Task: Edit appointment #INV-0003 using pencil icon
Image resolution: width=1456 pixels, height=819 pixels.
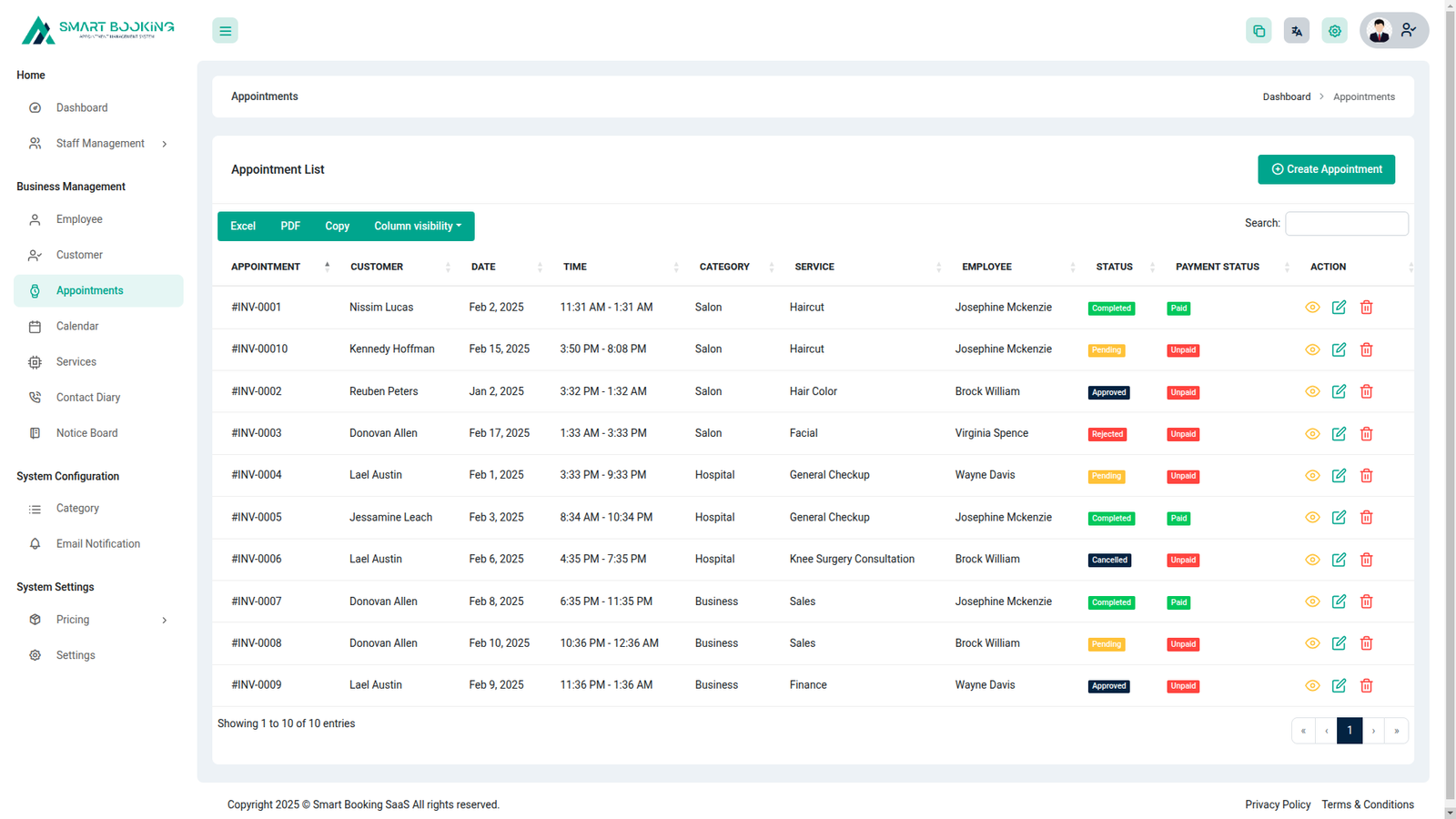Action: 1339,434
